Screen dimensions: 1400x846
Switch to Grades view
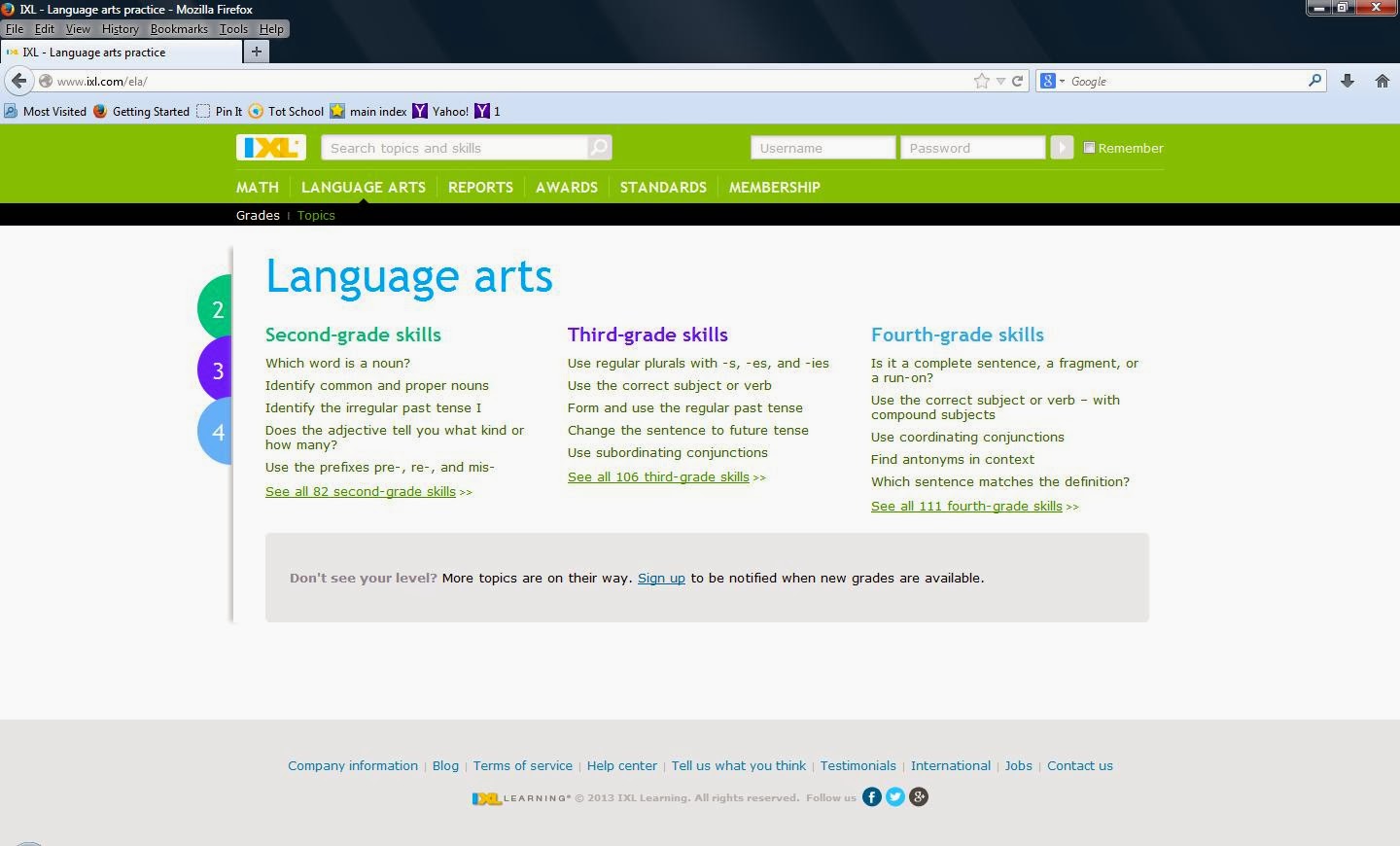(258, 215)
